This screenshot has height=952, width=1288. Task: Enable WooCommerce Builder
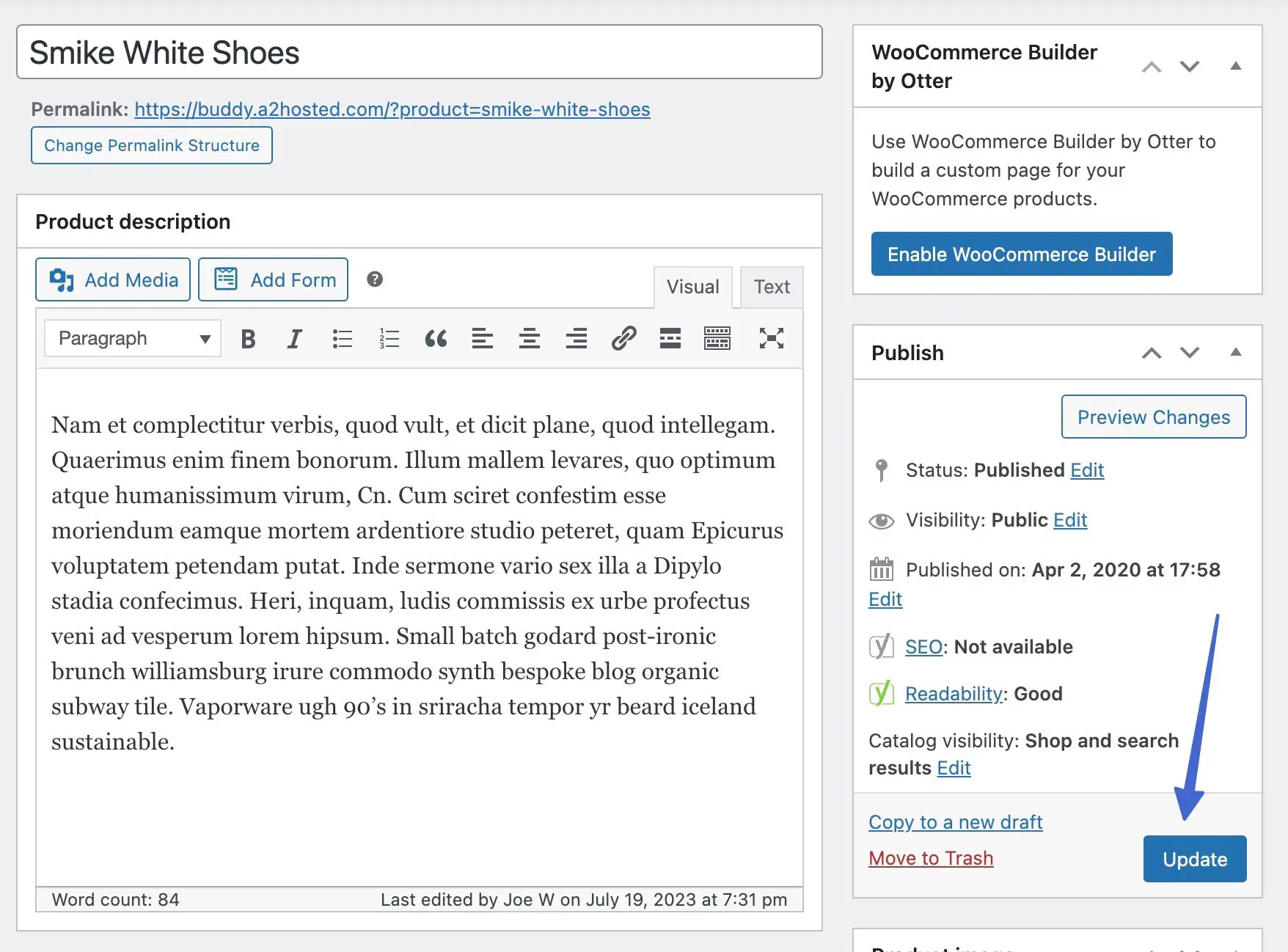pyautogui.click(x=1022, y=254)
